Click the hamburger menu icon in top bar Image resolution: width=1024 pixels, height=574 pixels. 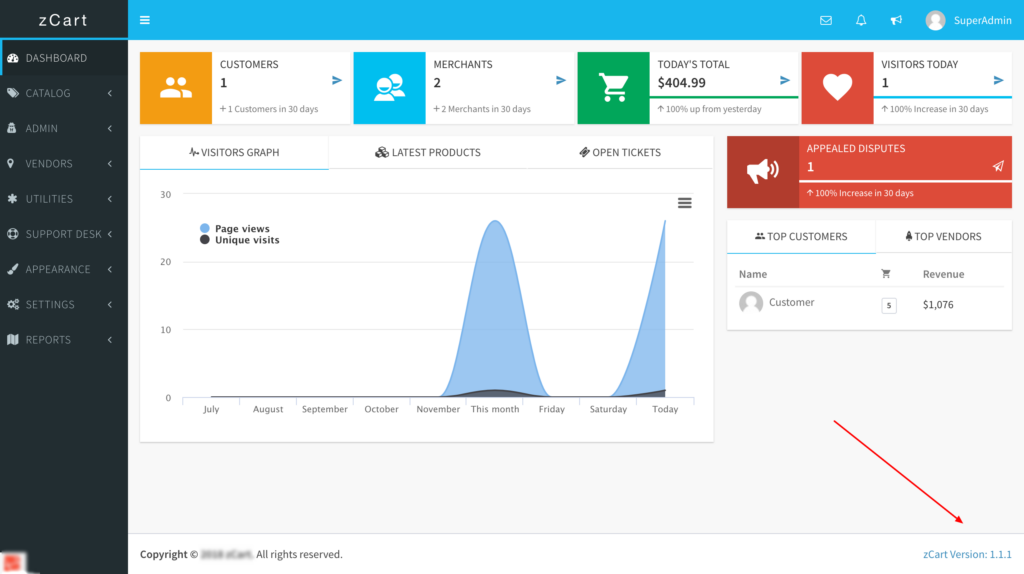pyautogui.click(x=145, y=20)
